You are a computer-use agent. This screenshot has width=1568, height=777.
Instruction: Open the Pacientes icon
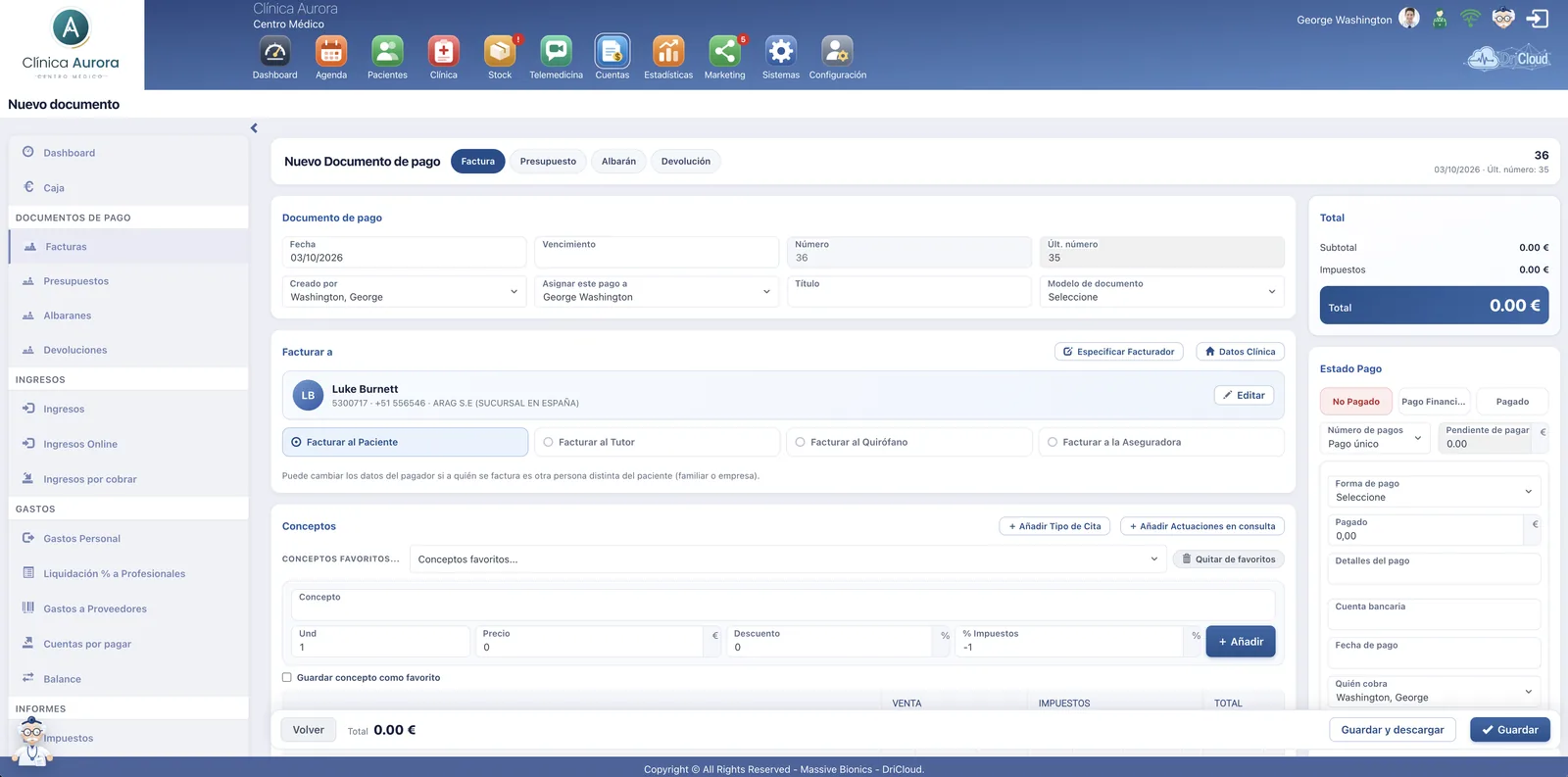tap(387, 51)
